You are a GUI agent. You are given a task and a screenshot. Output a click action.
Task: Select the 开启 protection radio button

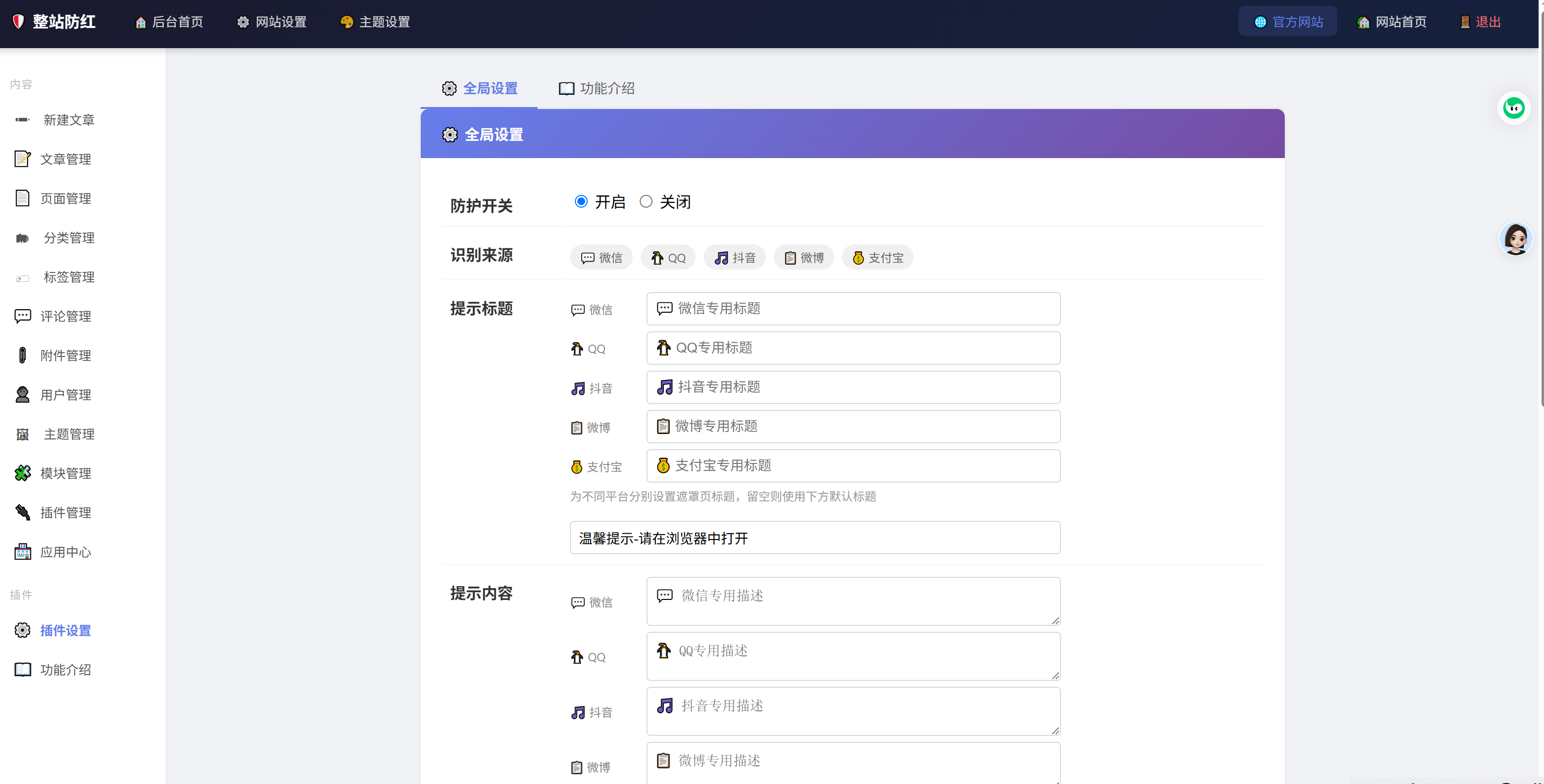(581, 201)
